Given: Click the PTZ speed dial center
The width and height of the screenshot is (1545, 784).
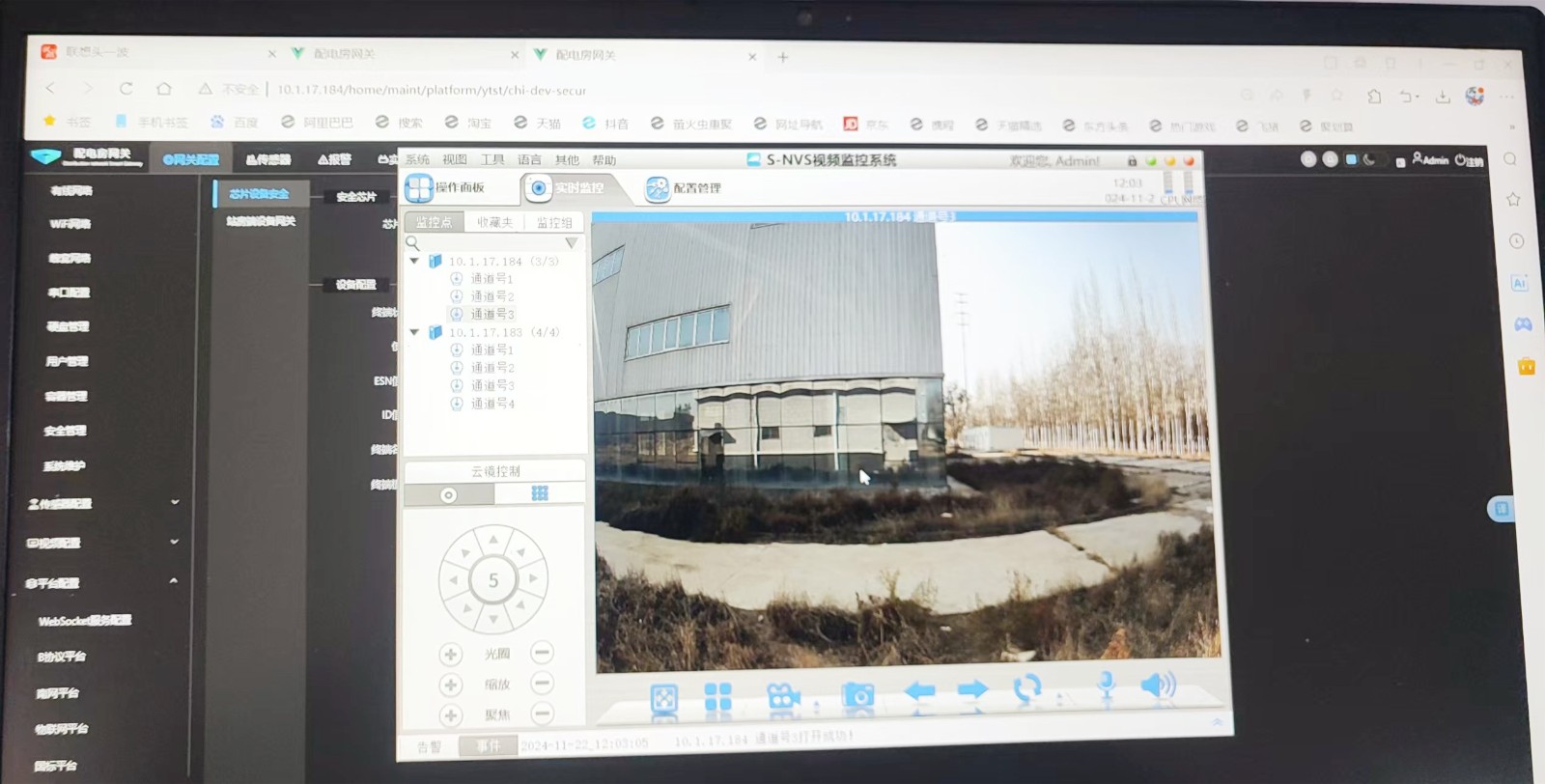Looking at the screenshot, I should coord(492,580).
